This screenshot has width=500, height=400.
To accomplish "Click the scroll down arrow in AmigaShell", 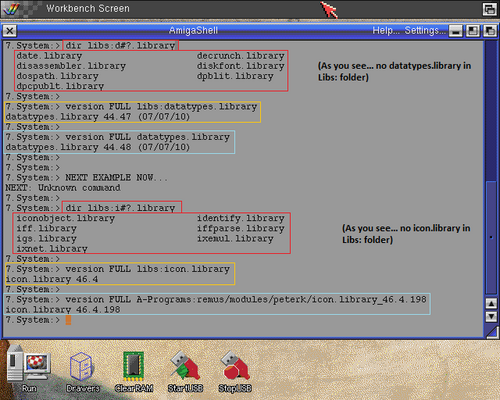I will tap(491, 316).
